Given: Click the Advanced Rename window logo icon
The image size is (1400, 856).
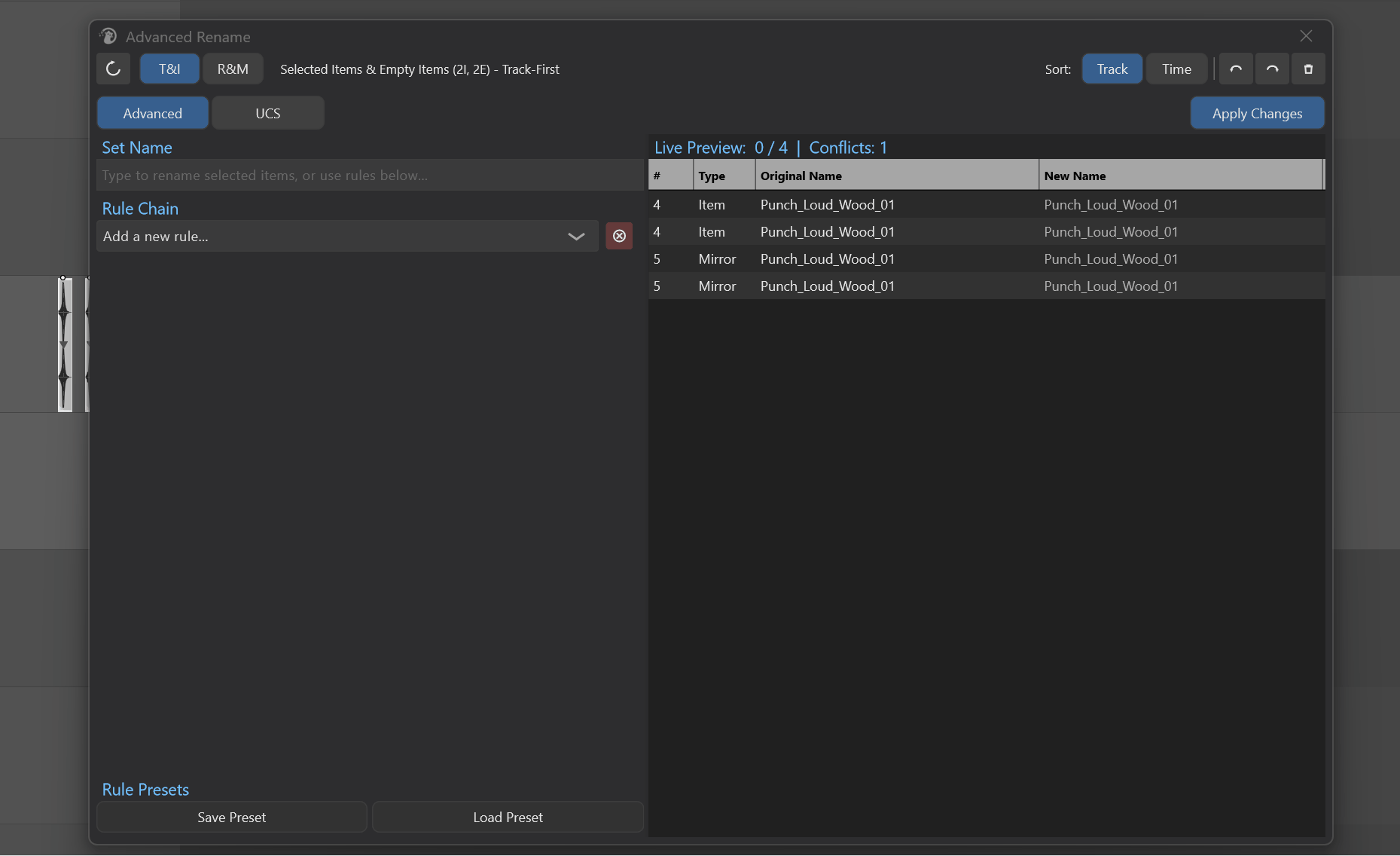Looking at the screenshot, I should pyautogui.click(x=108, y=36).
